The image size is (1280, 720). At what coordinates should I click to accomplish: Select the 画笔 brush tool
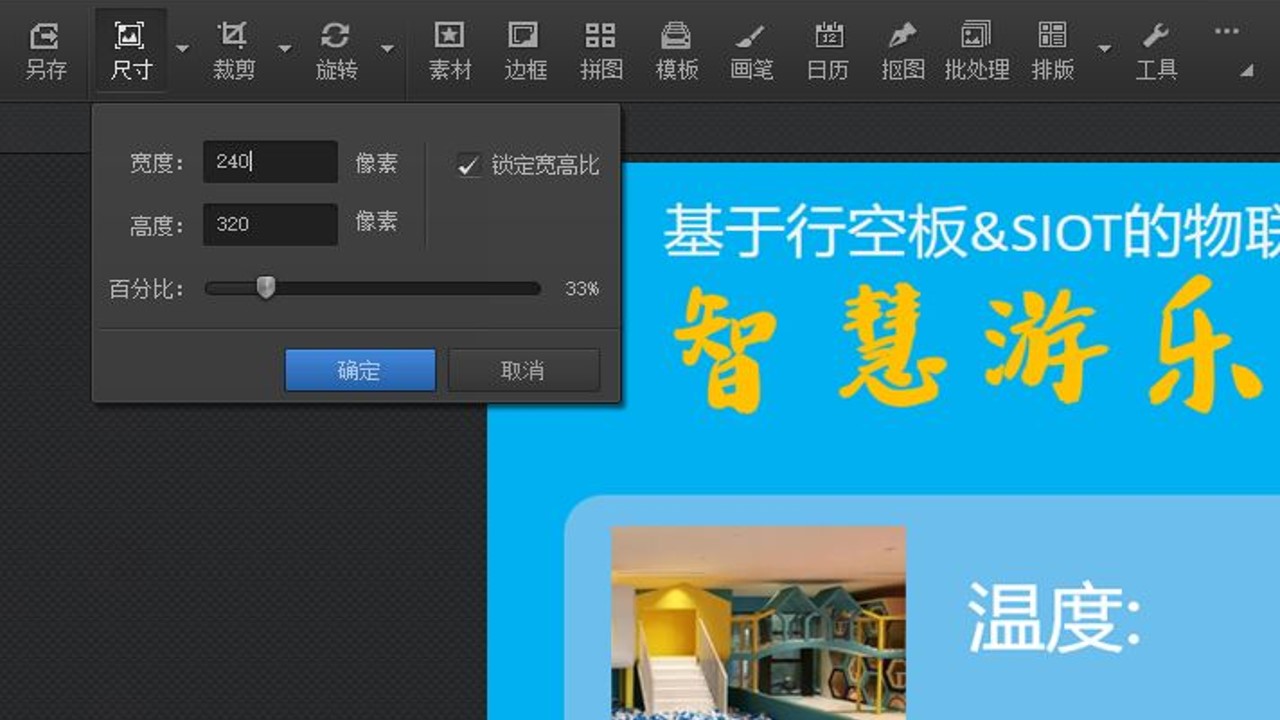coord(751,50)
